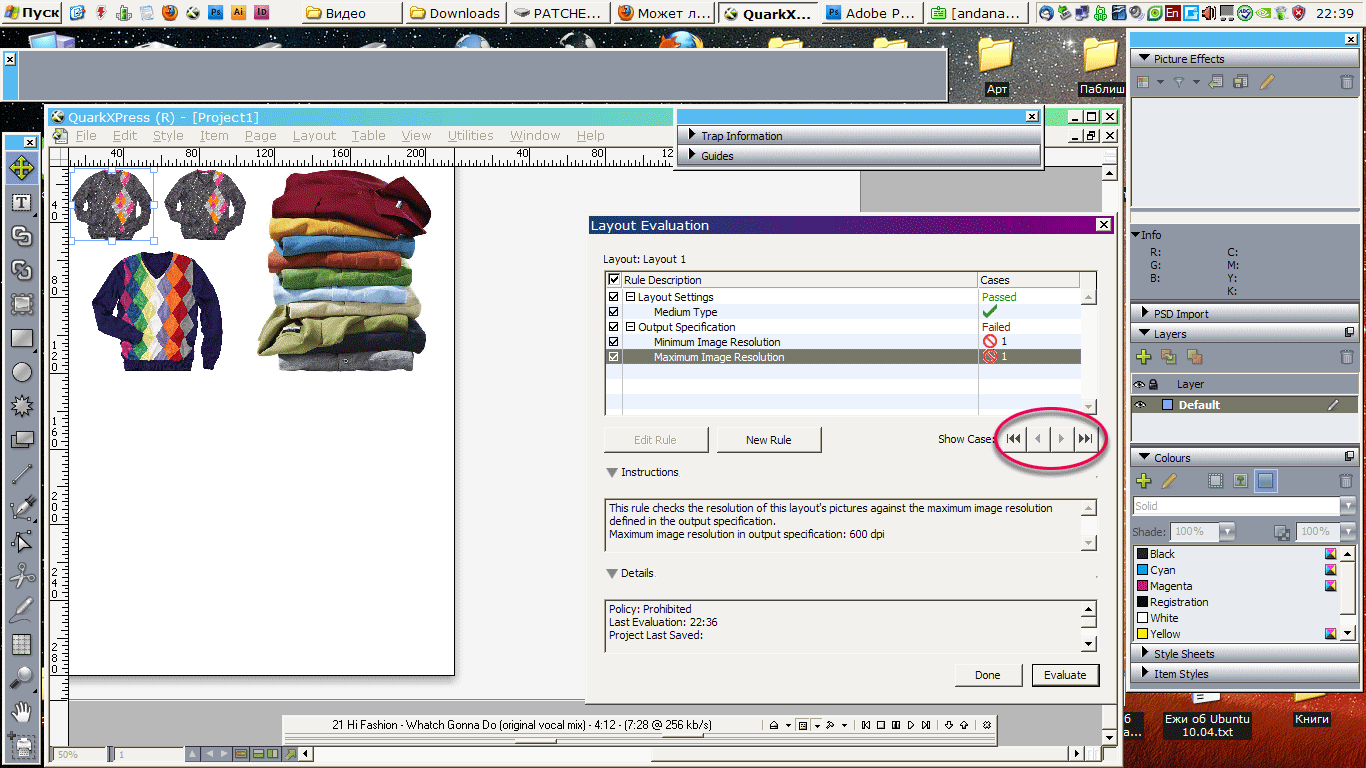Click the Picture Effects pencil edit icon
Viewport: 1366px width, 768px height.
[x=1268, y=82]
